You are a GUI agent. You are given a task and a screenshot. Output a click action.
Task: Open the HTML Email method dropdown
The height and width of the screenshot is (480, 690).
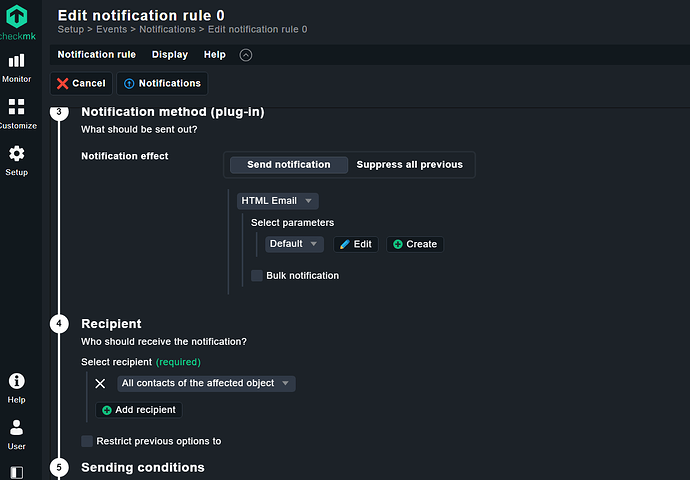277,201
